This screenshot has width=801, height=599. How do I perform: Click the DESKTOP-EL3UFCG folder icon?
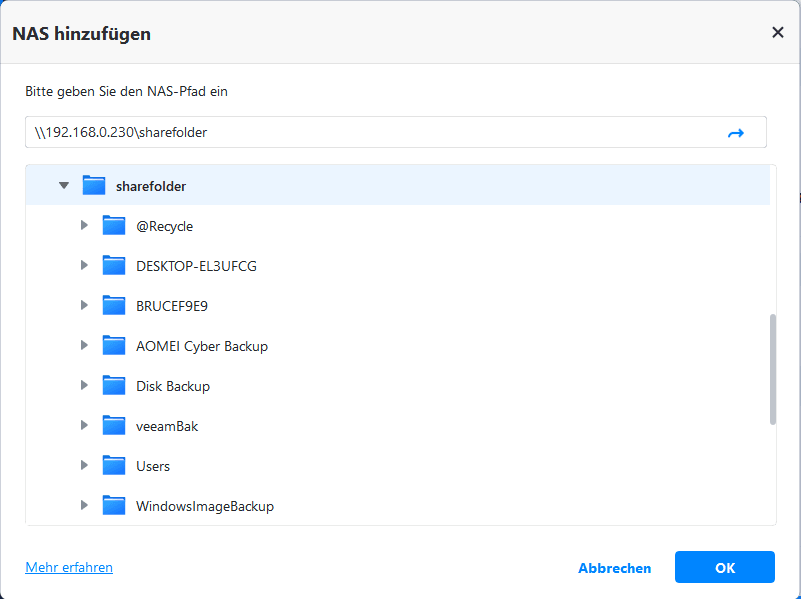pyautogui.click(x=114, y=266)
